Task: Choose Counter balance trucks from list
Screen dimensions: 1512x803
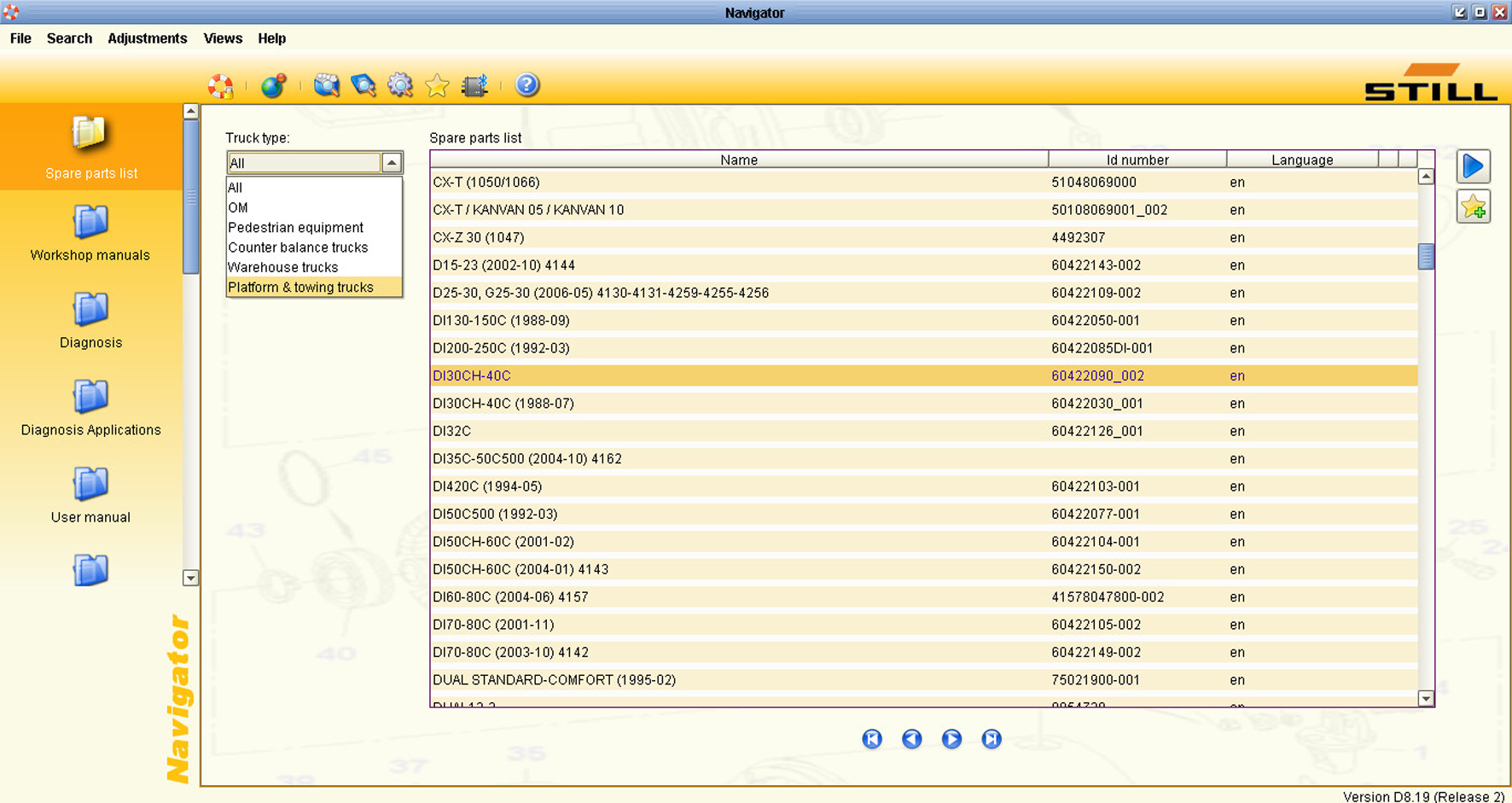Action: pos(298,247)
